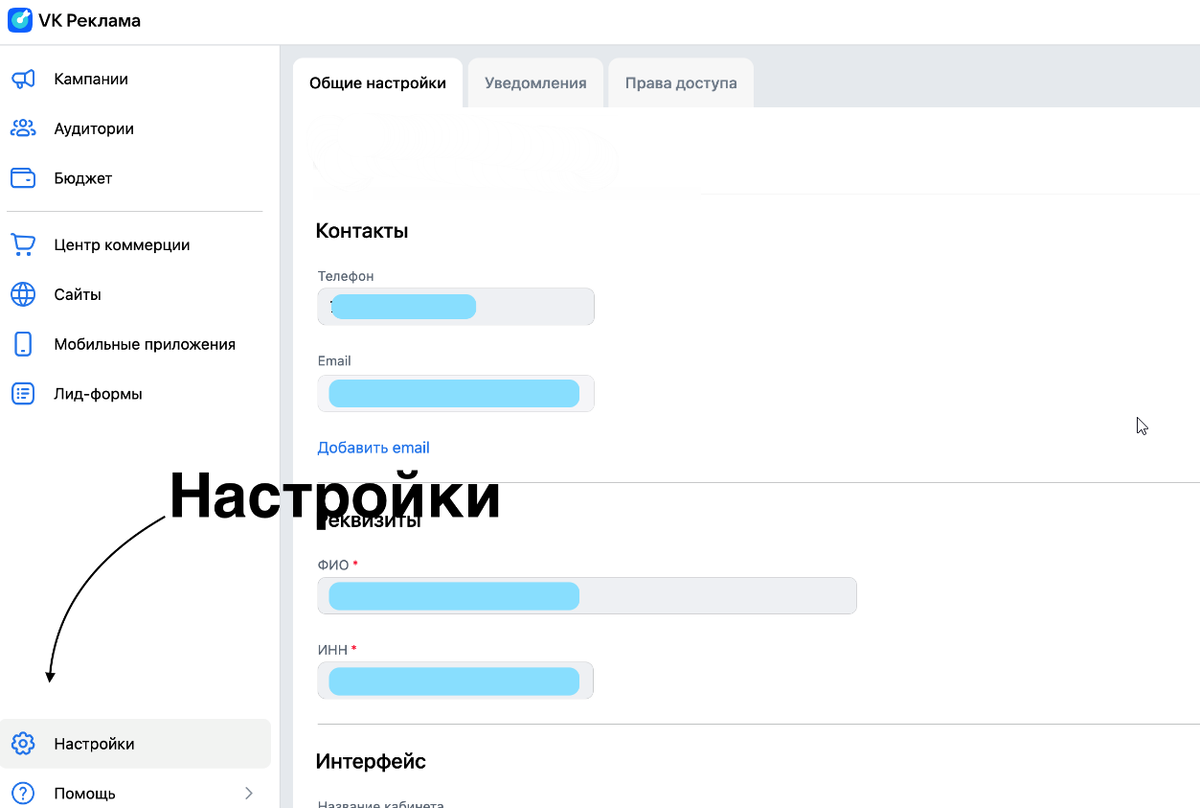This screenshot has width=1200, height=808.
Task: Click the Помощь question mark icon
Action: tap(23, 793)
